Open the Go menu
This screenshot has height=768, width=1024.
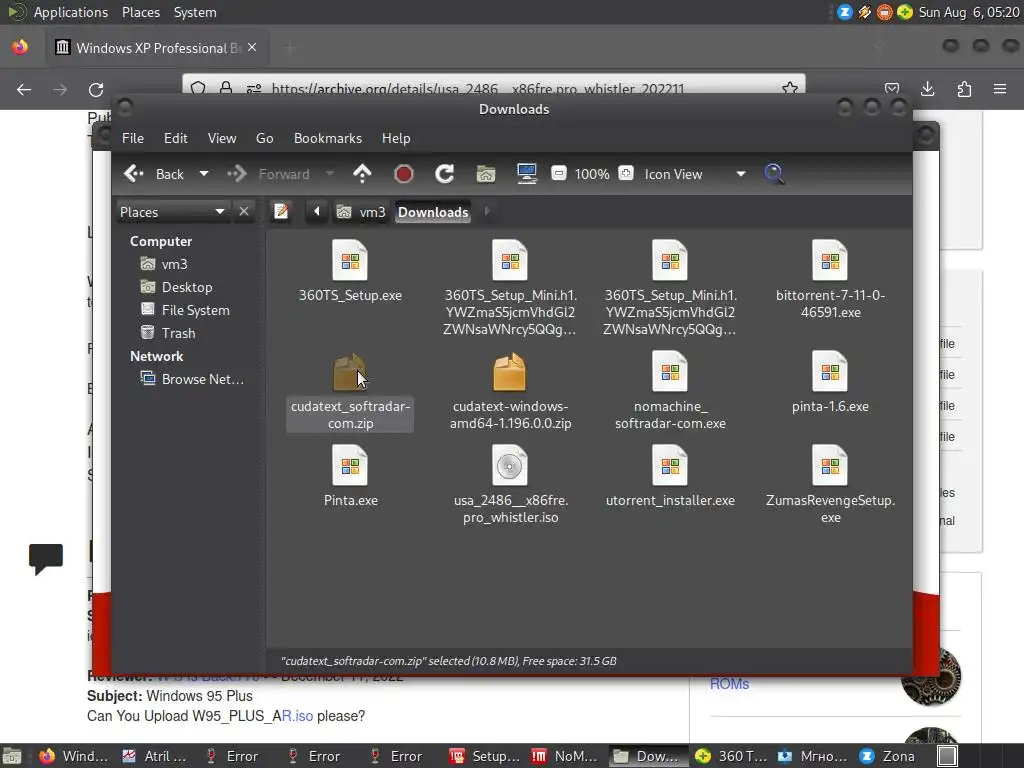coord(264,138)
